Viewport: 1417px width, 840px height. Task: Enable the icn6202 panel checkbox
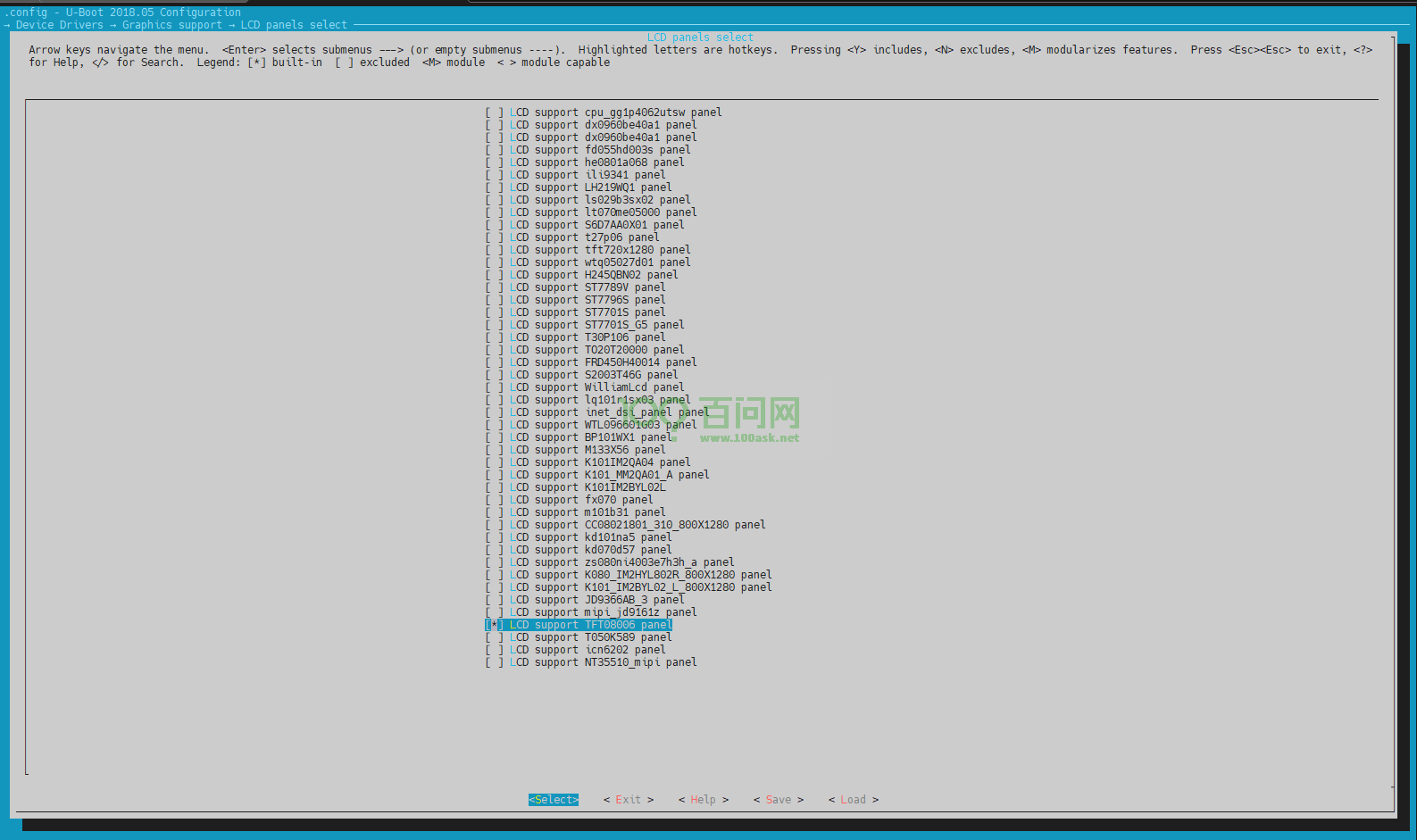[494, 650]
